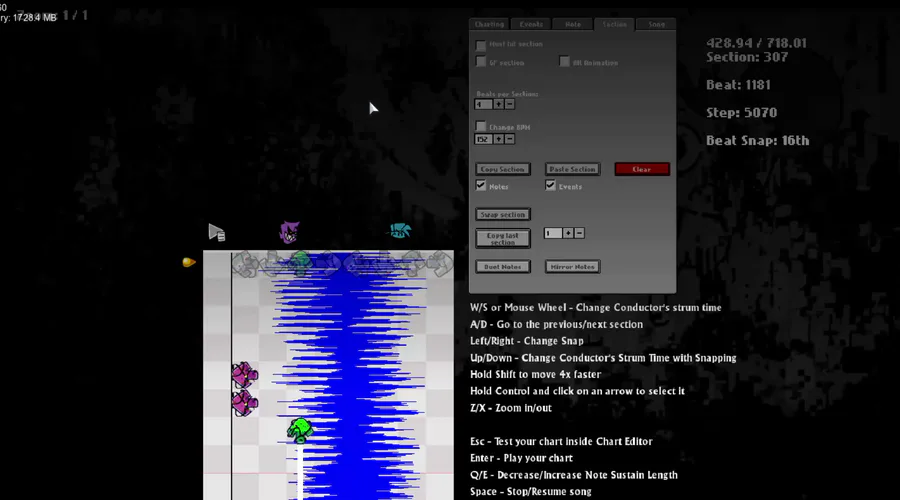900x500 pixels.
Task: Decrease the BPM value with minus
Action: pyautogui.click(x=509, y=139)
